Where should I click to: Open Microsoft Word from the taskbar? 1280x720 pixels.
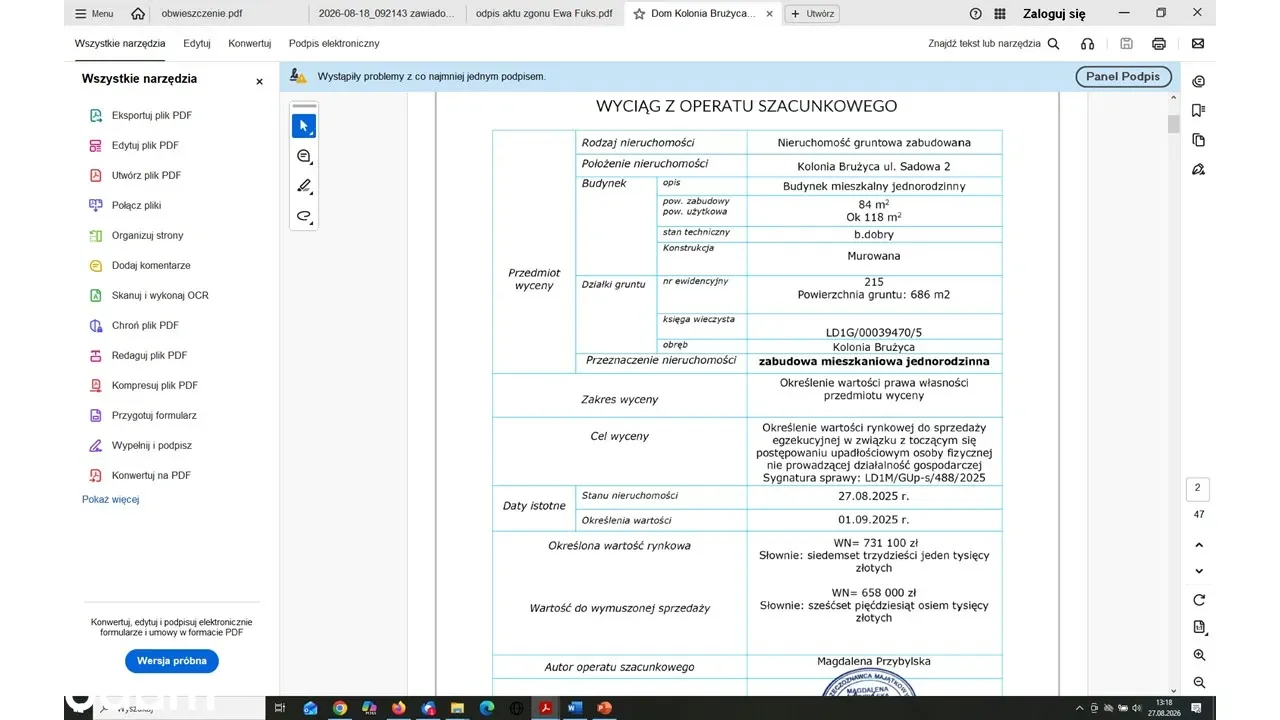point(575,708)
